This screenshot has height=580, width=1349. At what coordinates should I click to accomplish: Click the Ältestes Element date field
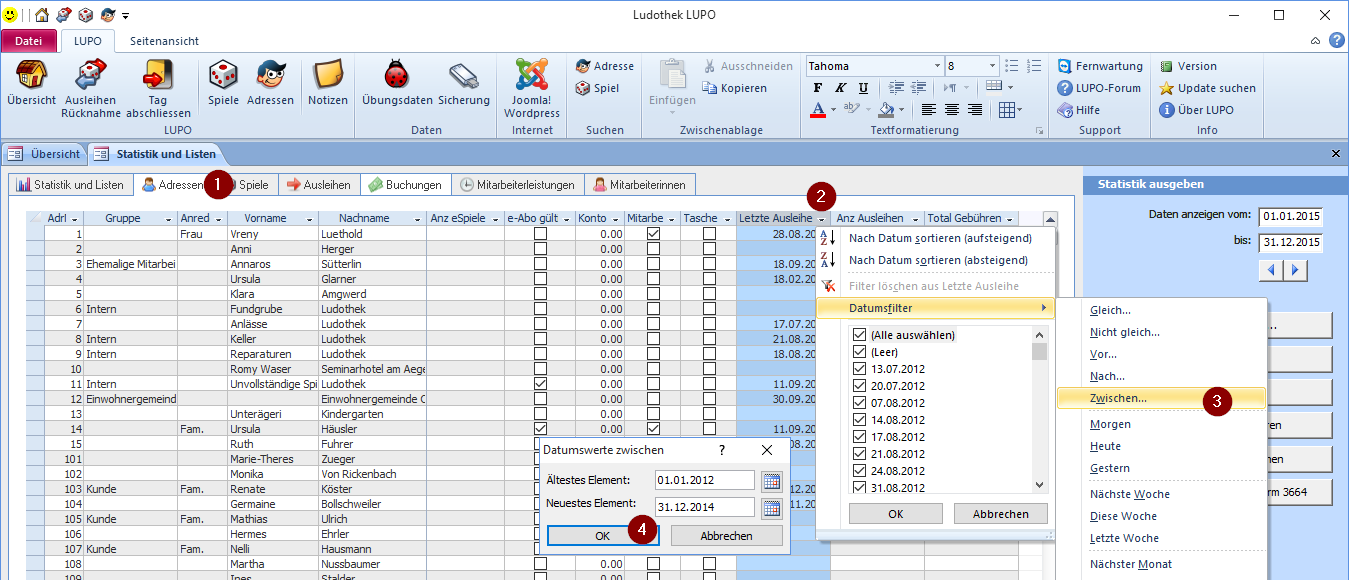tap(705, 481)
